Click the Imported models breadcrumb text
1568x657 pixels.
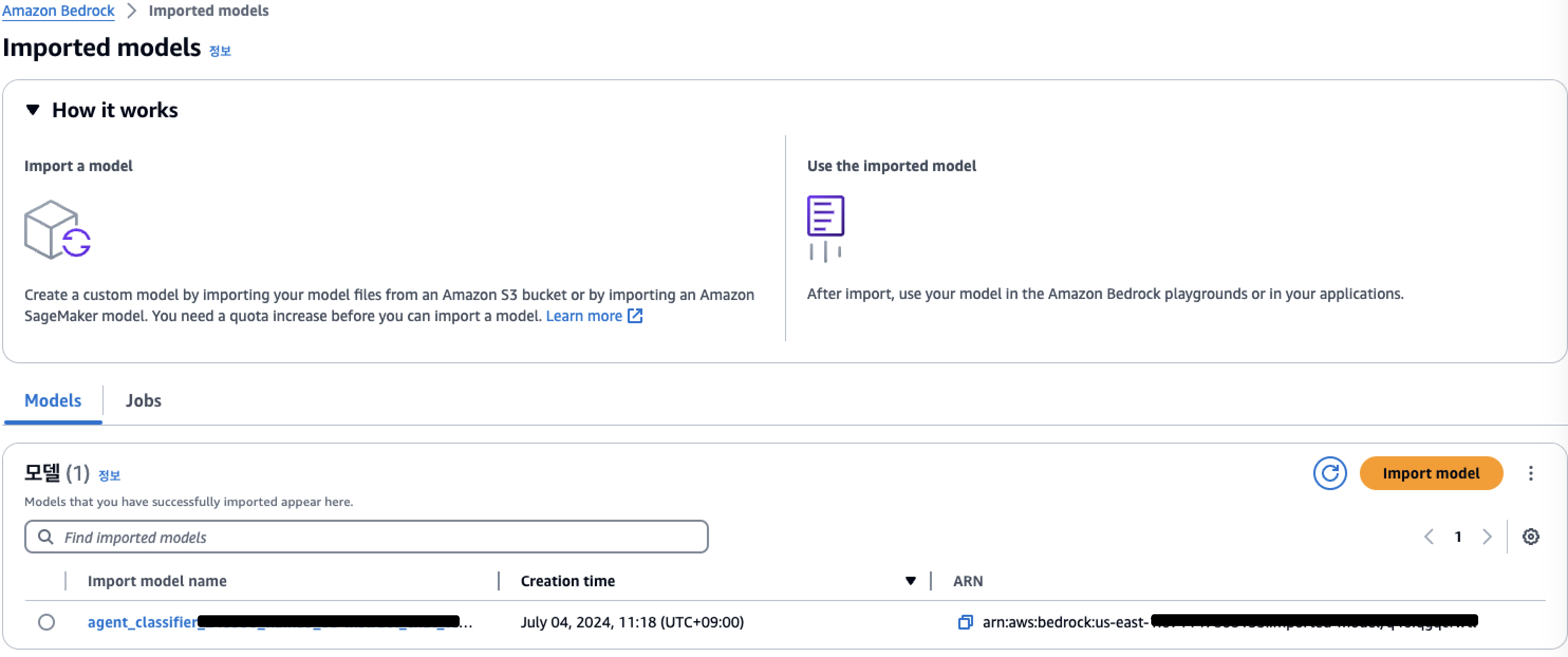pos(209,11)
